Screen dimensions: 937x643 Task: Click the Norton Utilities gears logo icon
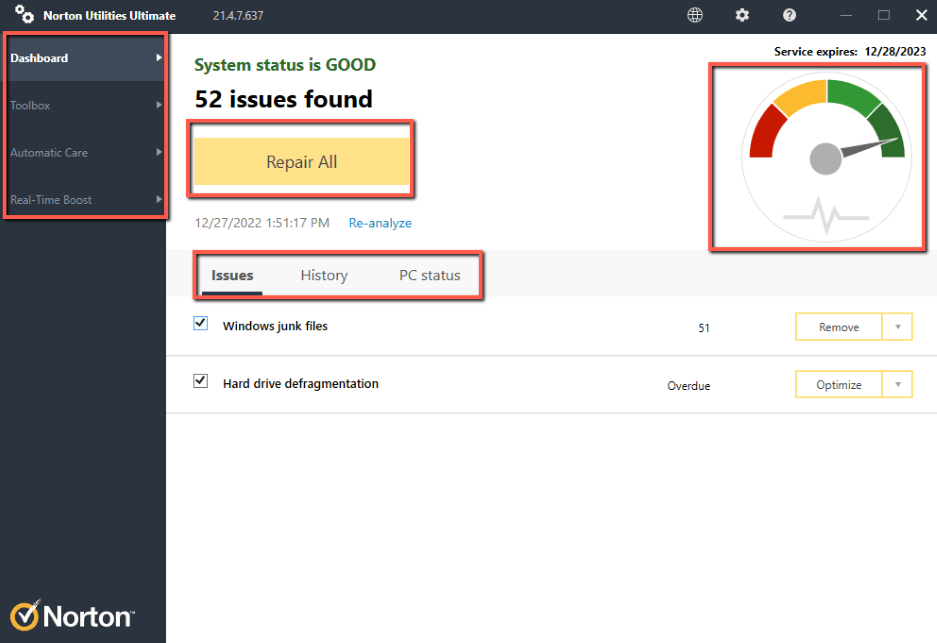pos(25,14)
